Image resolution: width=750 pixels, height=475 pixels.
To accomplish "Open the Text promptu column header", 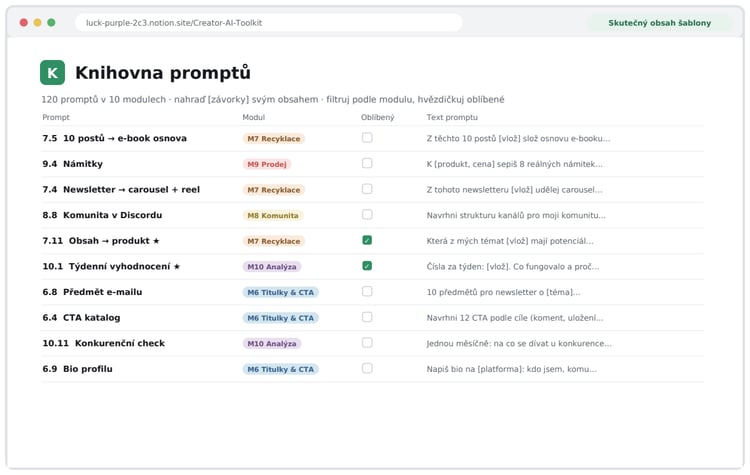I will click(x=452, y=117).
